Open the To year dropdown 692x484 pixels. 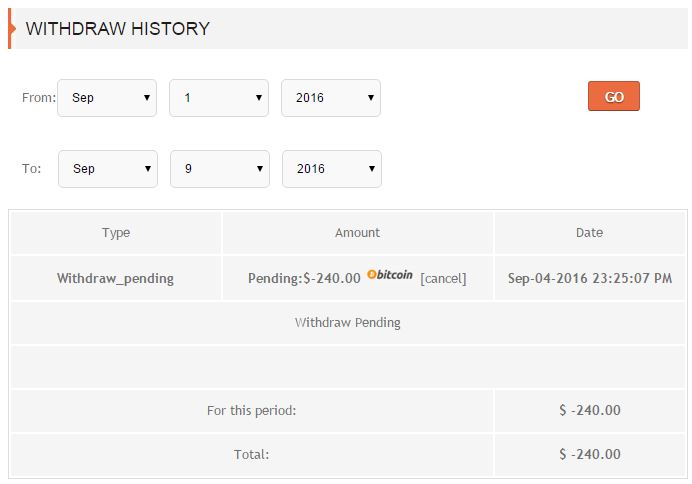(332, 169)
